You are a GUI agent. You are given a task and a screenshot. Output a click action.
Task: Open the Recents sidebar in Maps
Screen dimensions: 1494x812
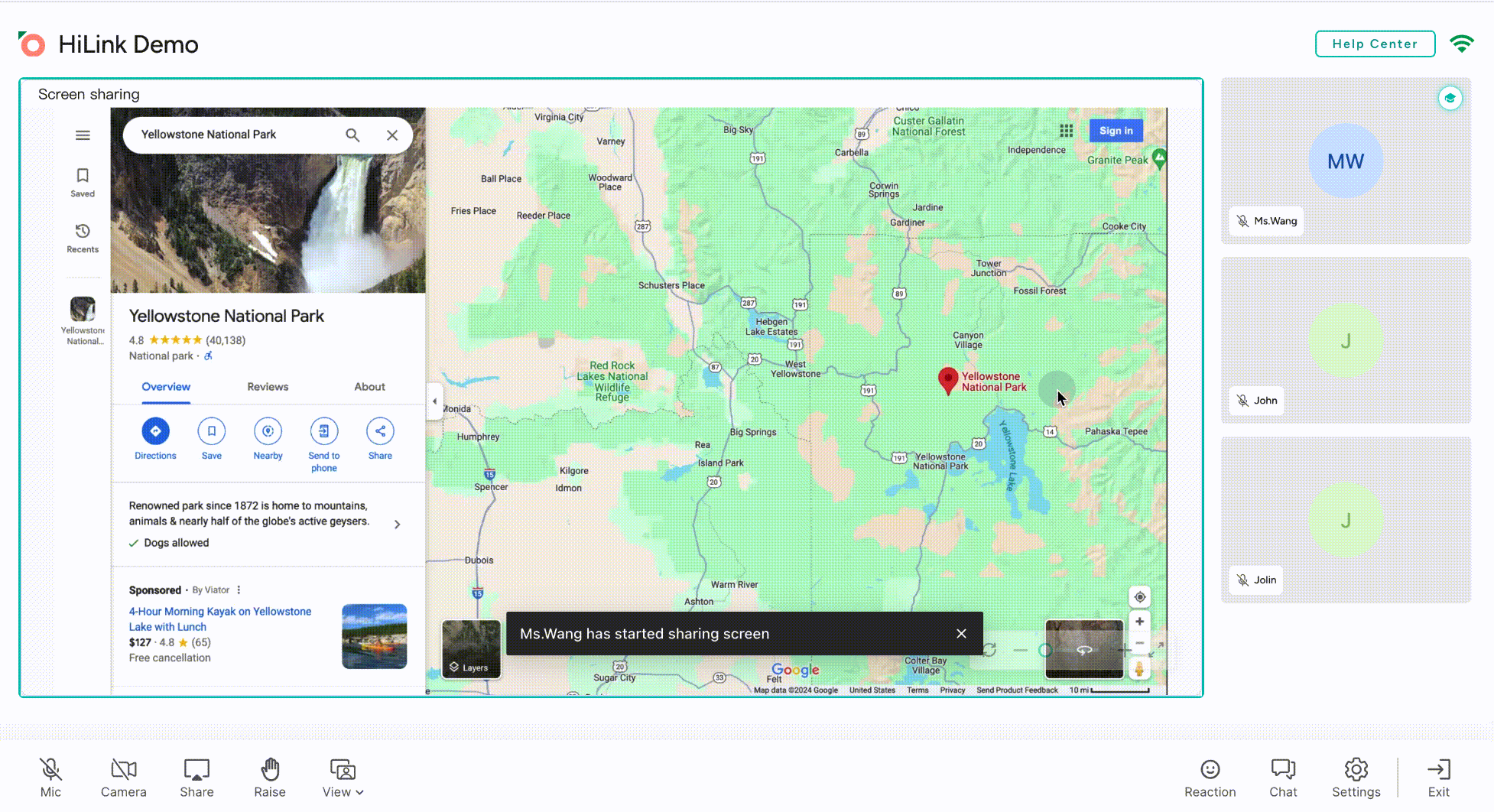[x=82, y=237]
